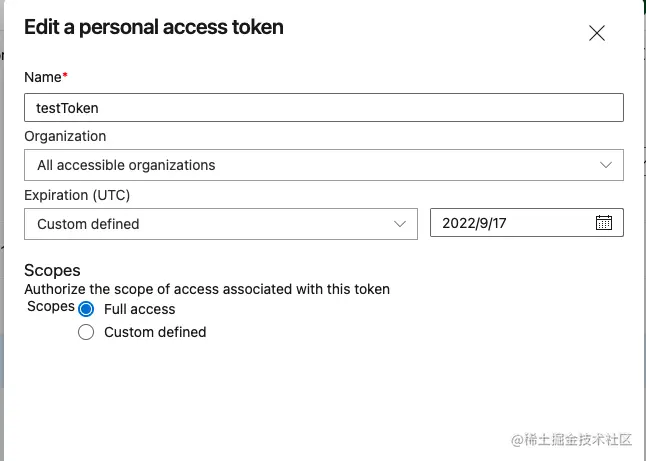
Task: Click the Organization field label
Action: pyautogui.click(x=65, y=136)
